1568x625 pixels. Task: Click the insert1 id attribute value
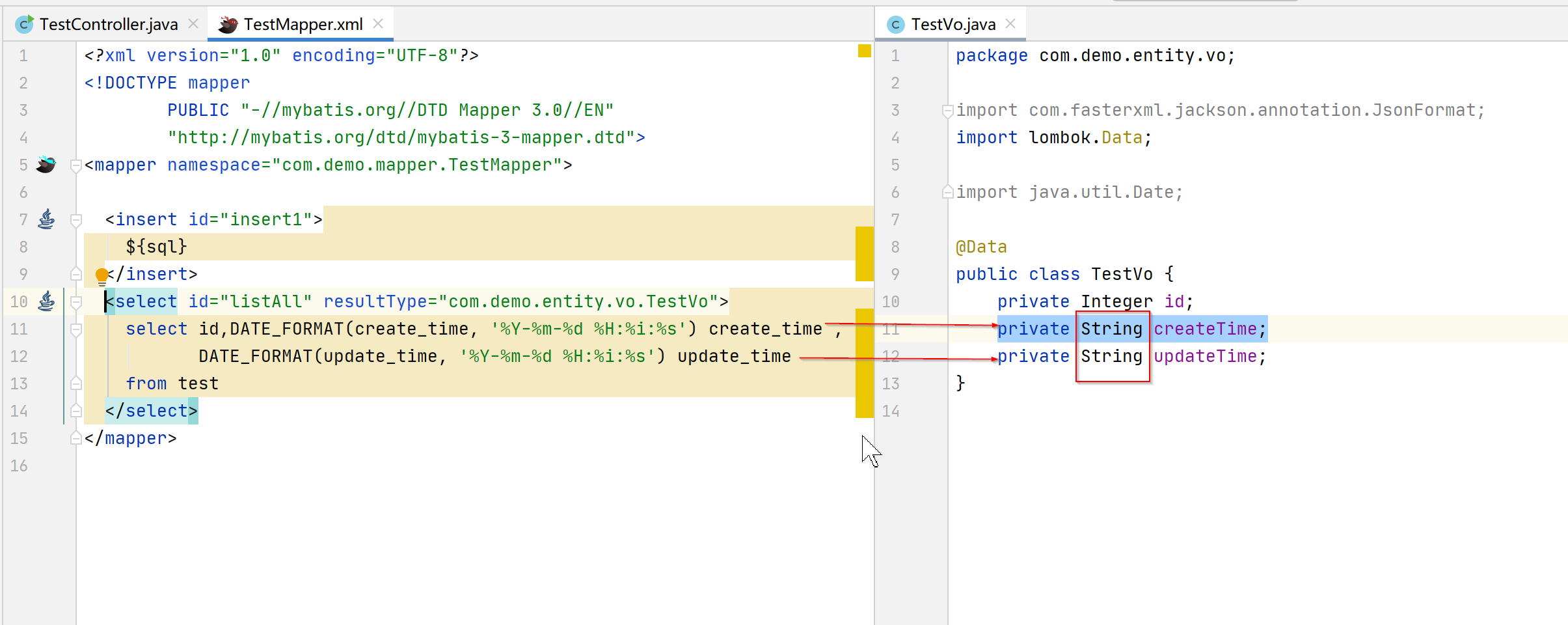(266, 219)
